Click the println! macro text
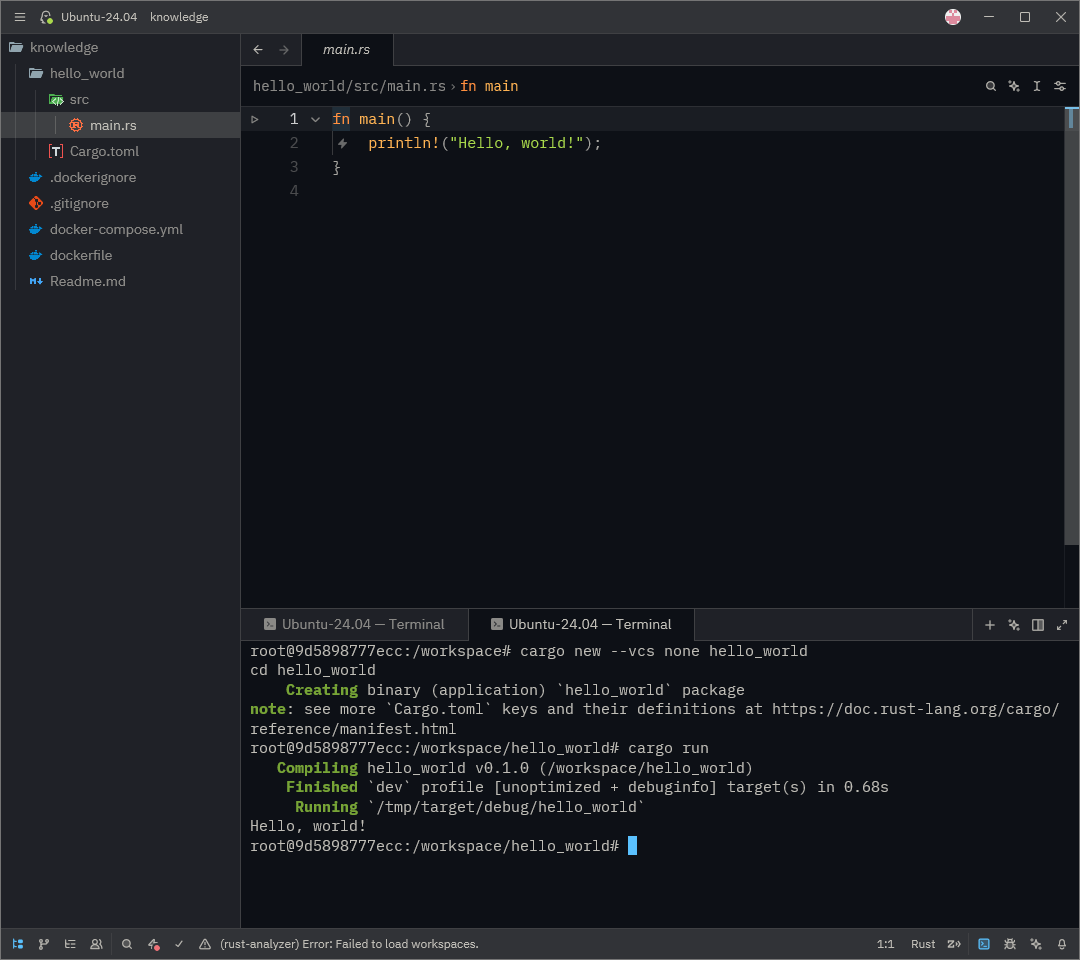 404,143
